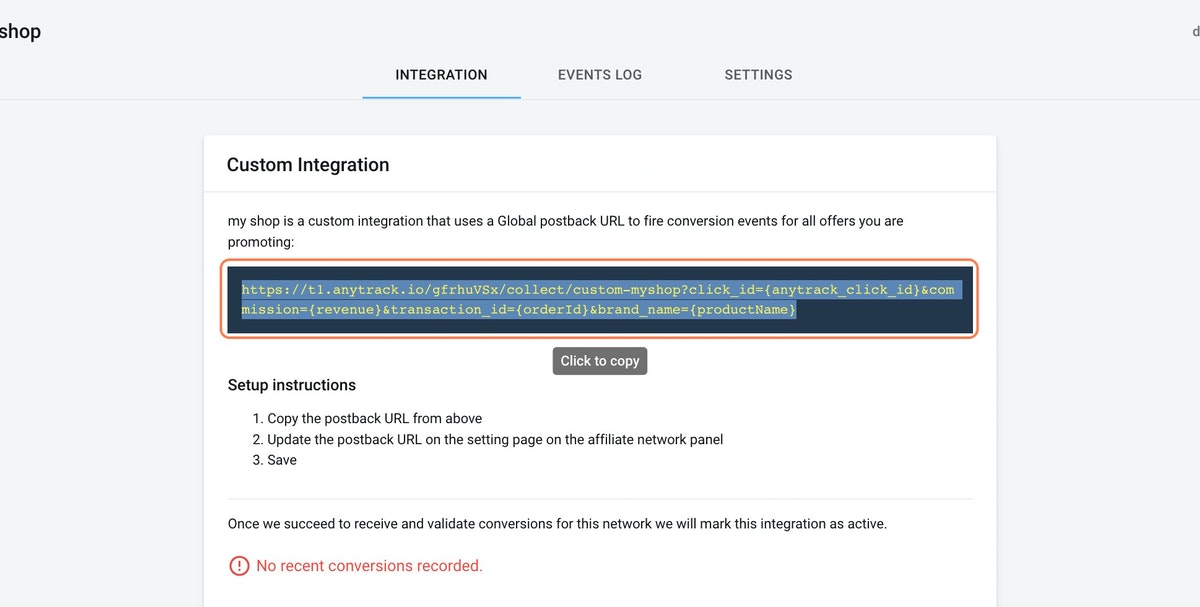Open the Integration tab
Screen dimensions: 1200x607
tap(441, 75)
